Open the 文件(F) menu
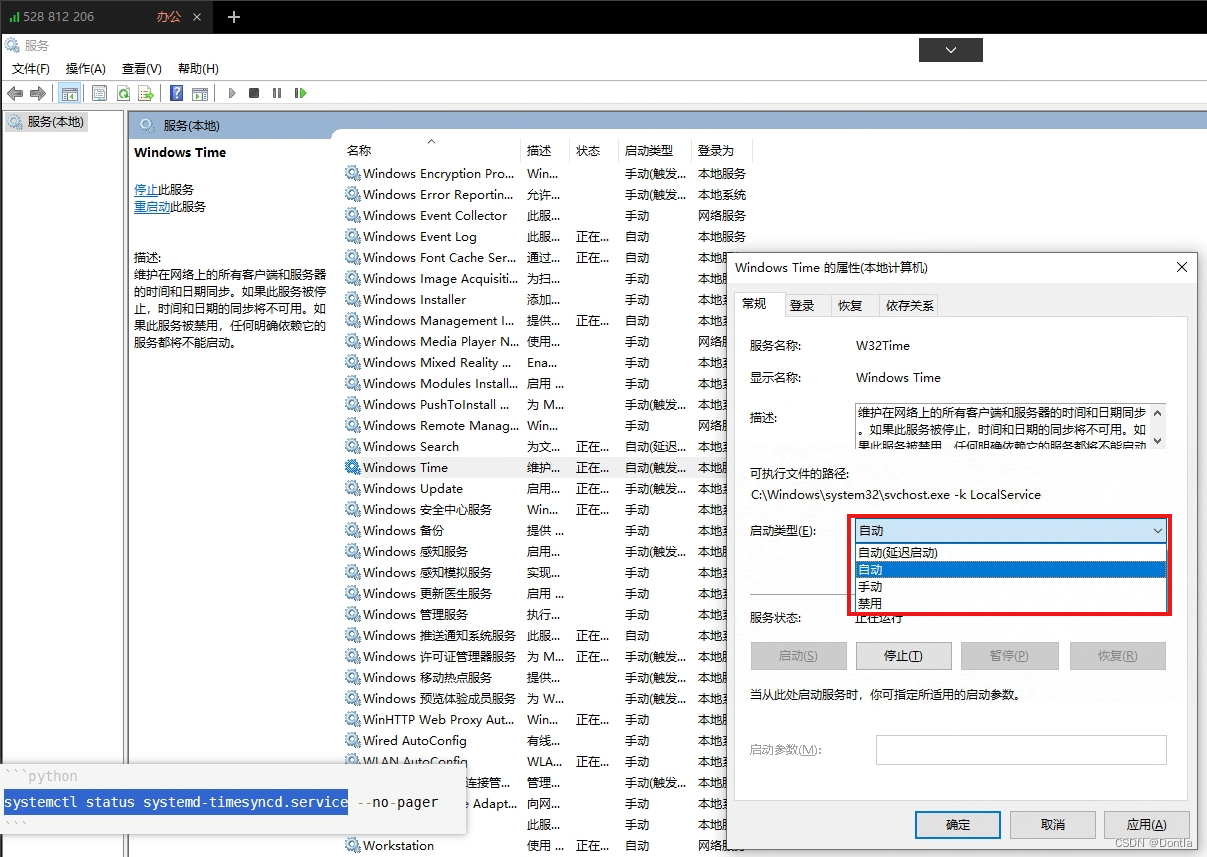 [x=31, y=69]
